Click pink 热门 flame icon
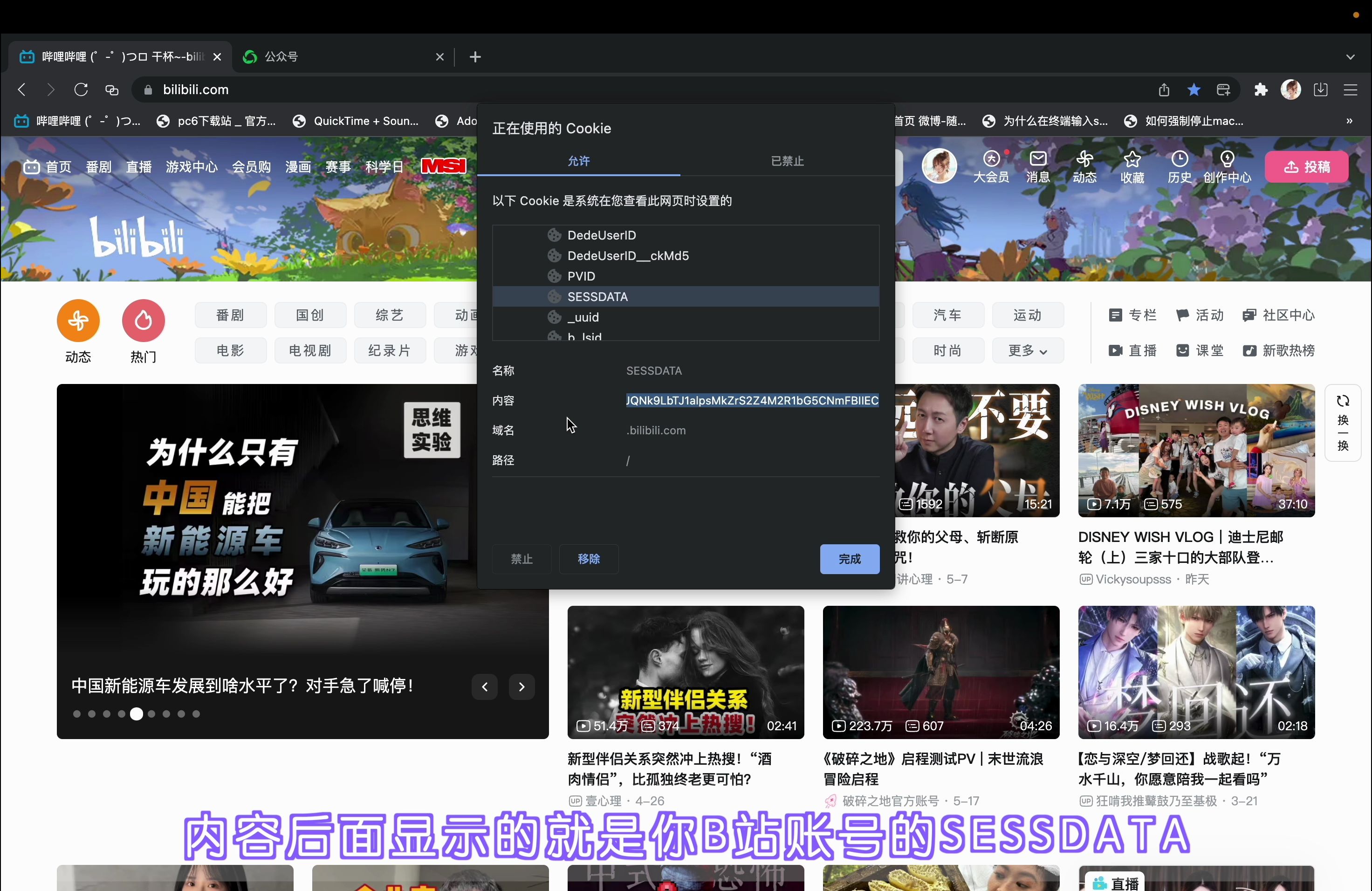 click(x=144, y=321)
